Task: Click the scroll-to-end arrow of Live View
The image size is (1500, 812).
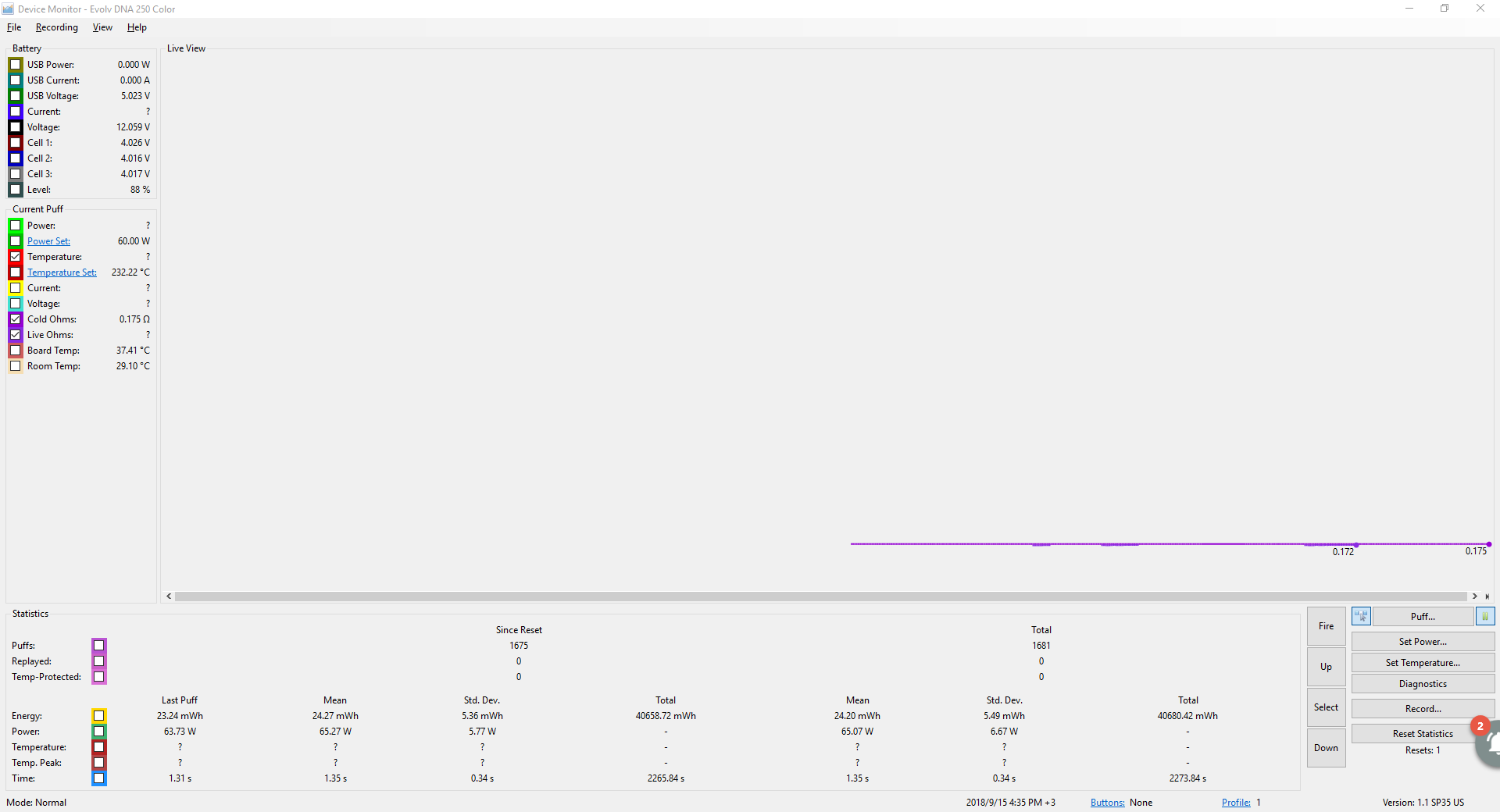Action: click(x=1487, y=597)
